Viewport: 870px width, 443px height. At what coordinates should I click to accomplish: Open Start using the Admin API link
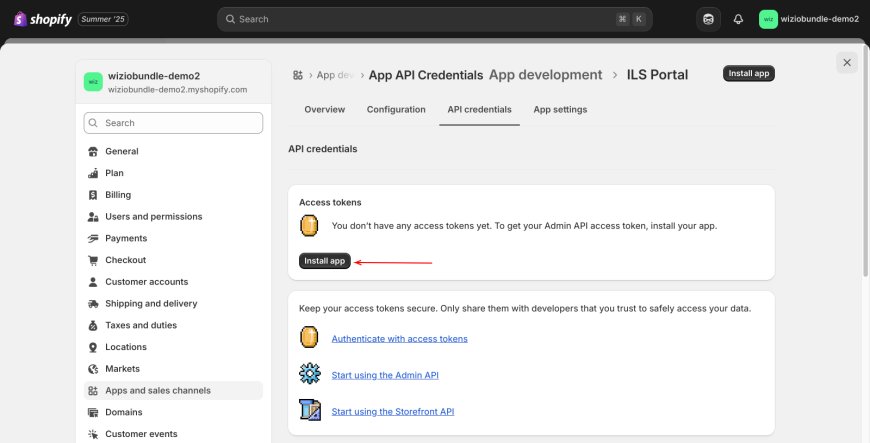pos(385,375)
